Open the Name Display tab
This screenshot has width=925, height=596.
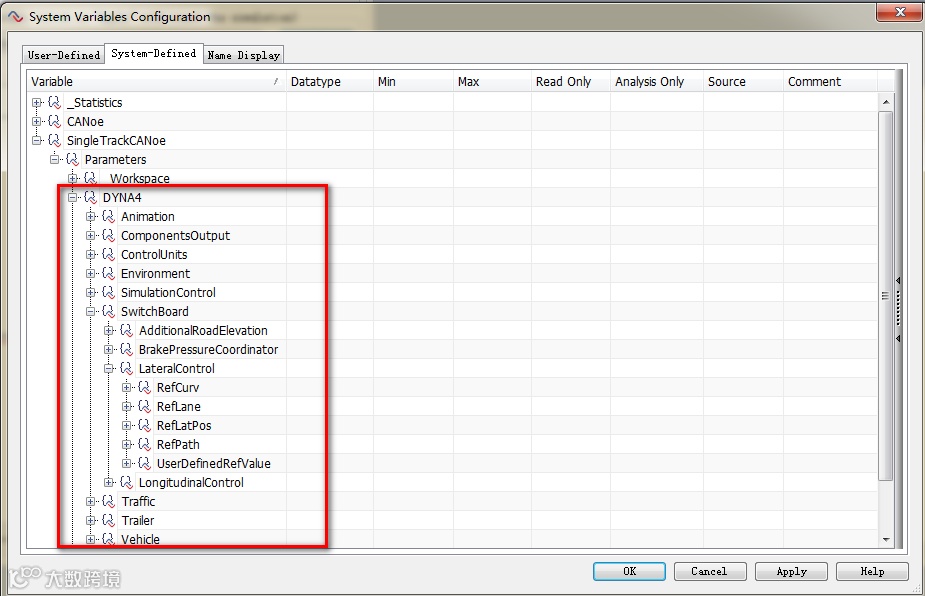[244, 55]
